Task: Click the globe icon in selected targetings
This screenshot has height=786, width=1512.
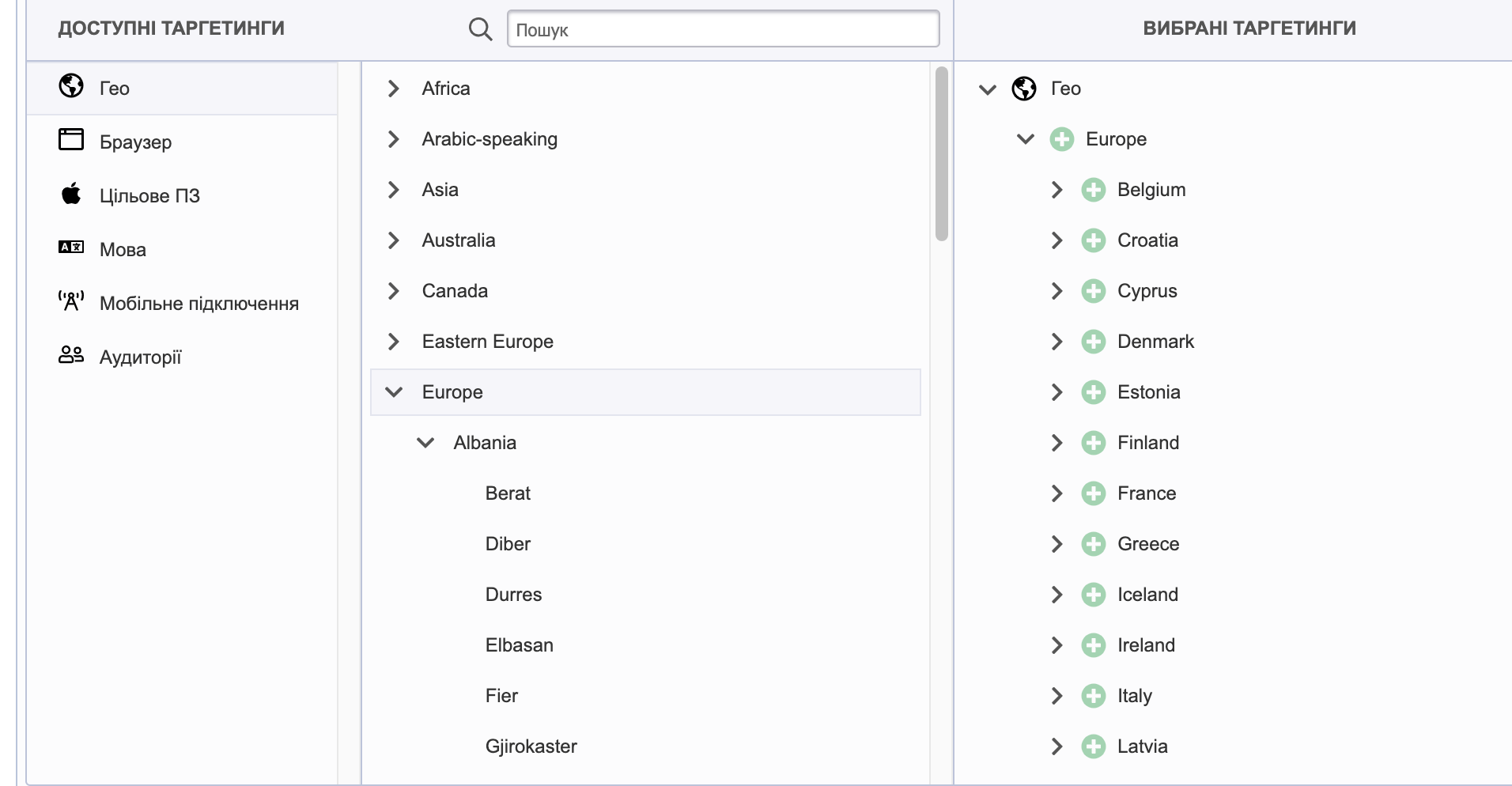Action: click(x=1024, y=89)
